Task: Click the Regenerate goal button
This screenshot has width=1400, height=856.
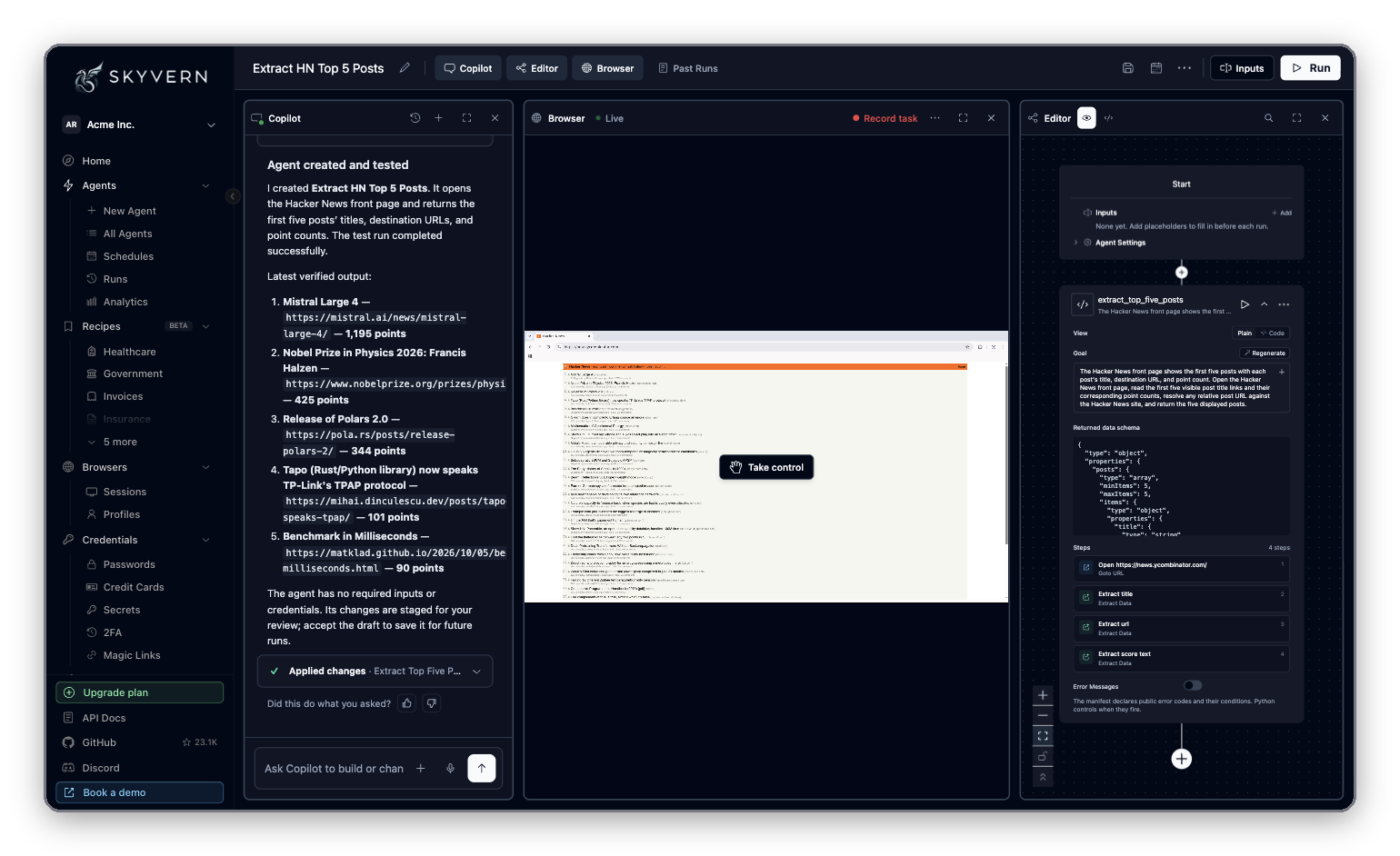Action: 1265,353
